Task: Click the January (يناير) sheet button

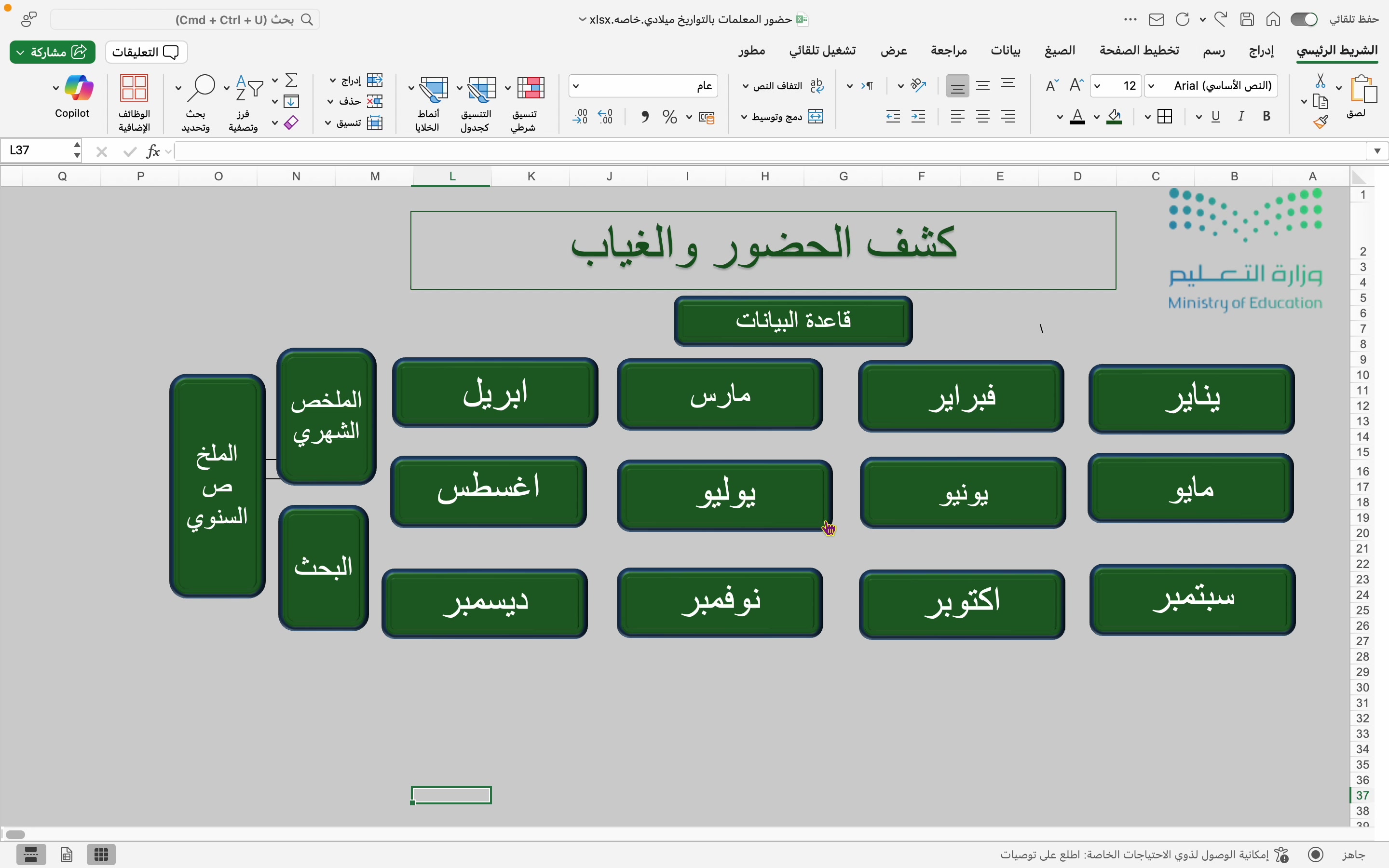Action: [x=1192, y=399]
